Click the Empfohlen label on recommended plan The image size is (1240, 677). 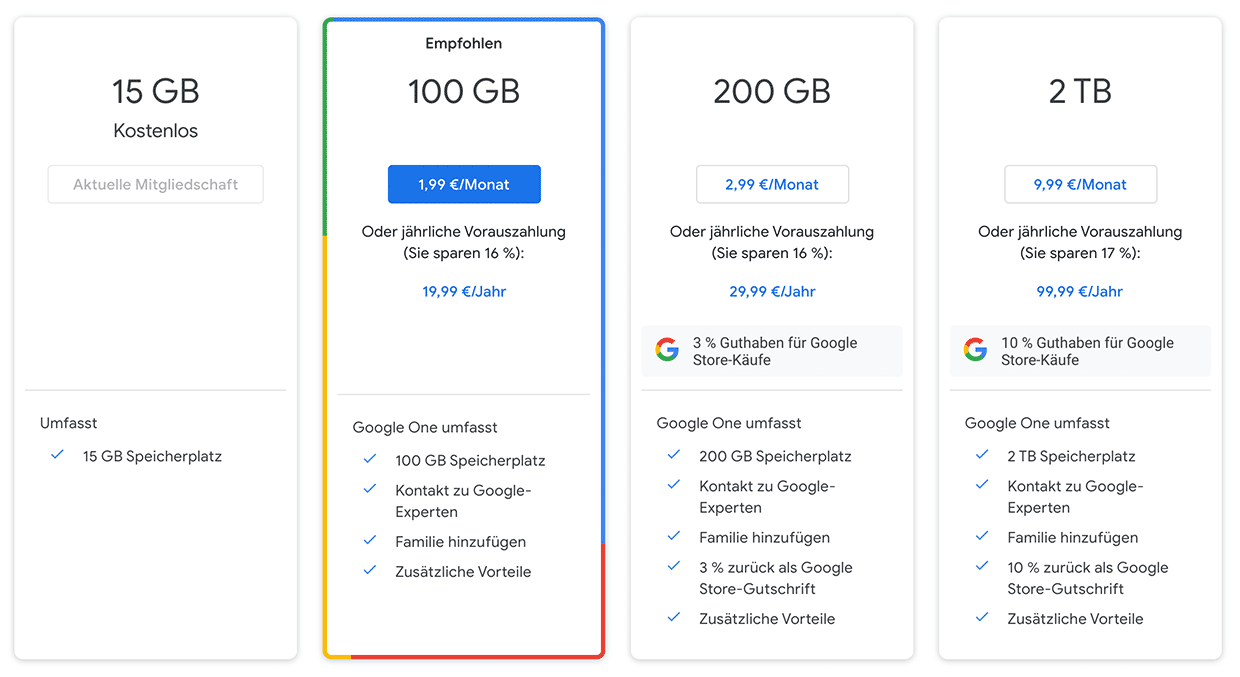(x=464, y=44)
